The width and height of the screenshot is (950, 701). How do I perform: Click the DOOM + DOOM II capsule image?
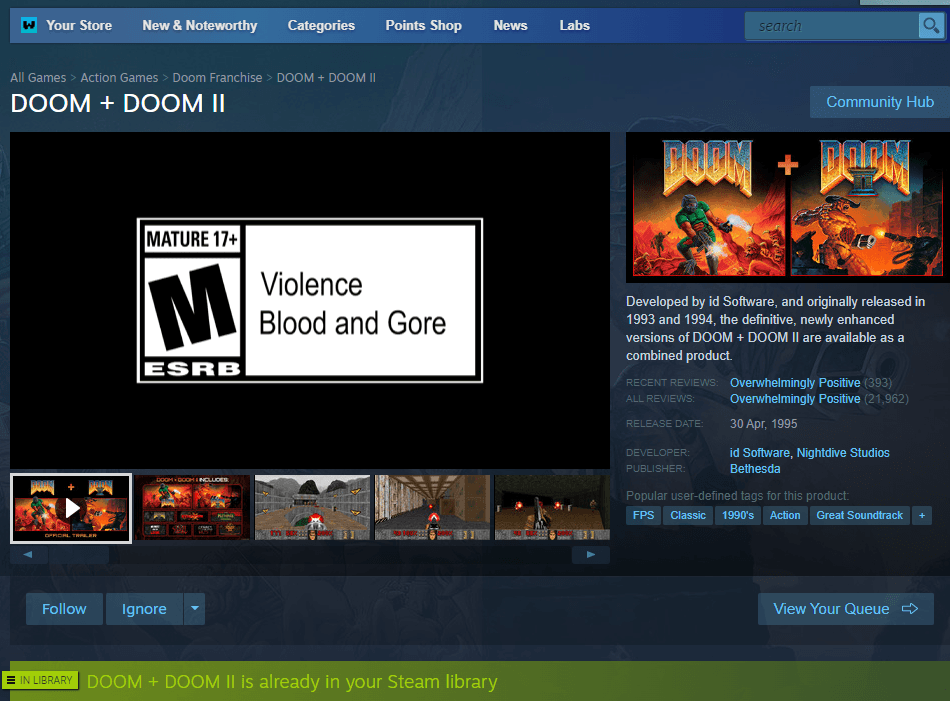[x=788, y=207]
